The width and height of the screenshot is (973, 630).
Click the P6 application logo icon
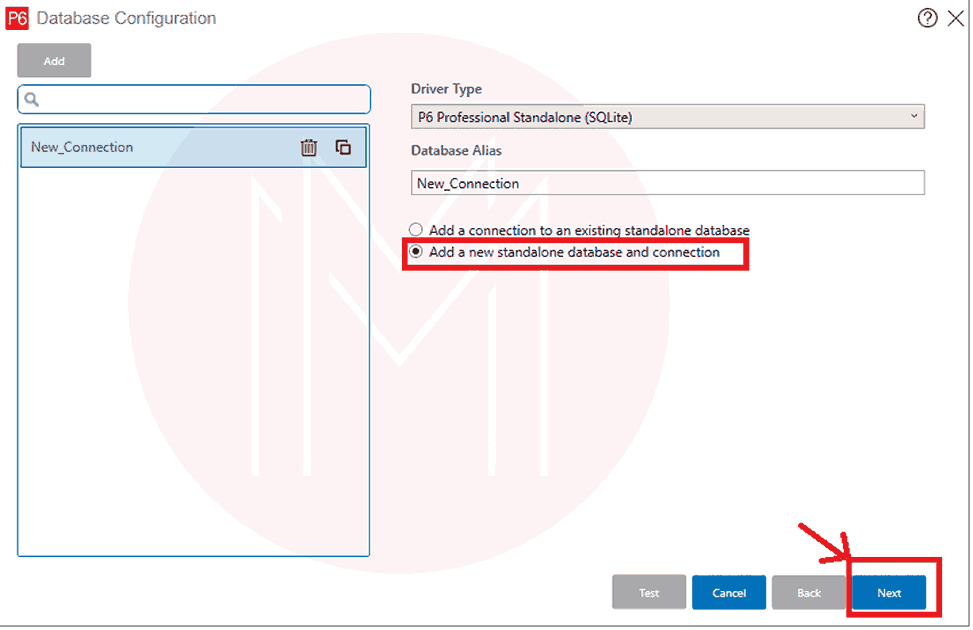coord(16,18)
